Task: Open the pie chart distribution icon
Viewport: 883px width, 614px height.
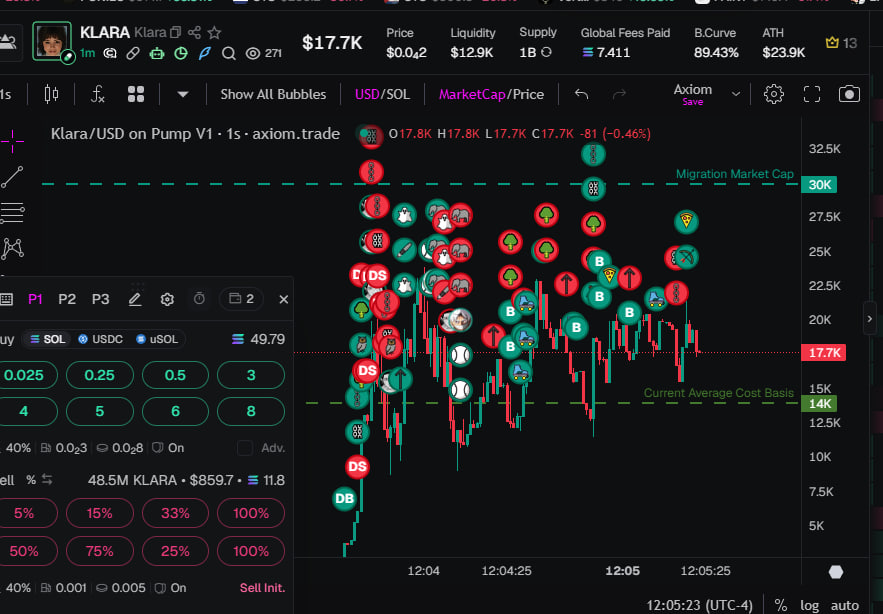Action: point(181,54)
